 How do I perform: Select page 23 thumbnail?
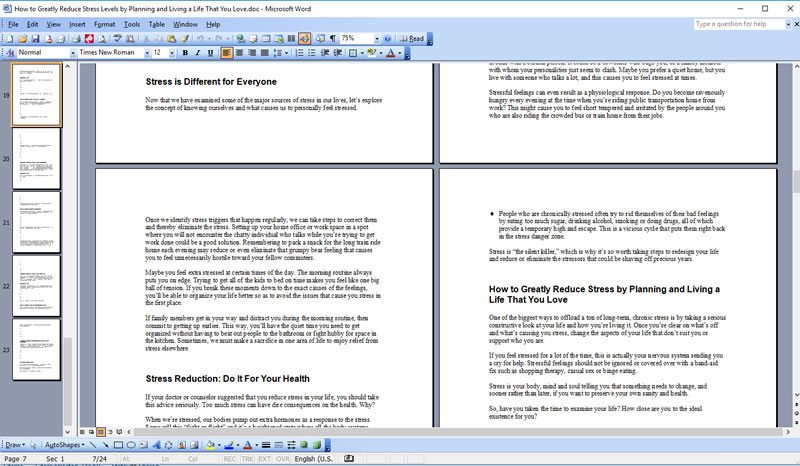point(36,350)
